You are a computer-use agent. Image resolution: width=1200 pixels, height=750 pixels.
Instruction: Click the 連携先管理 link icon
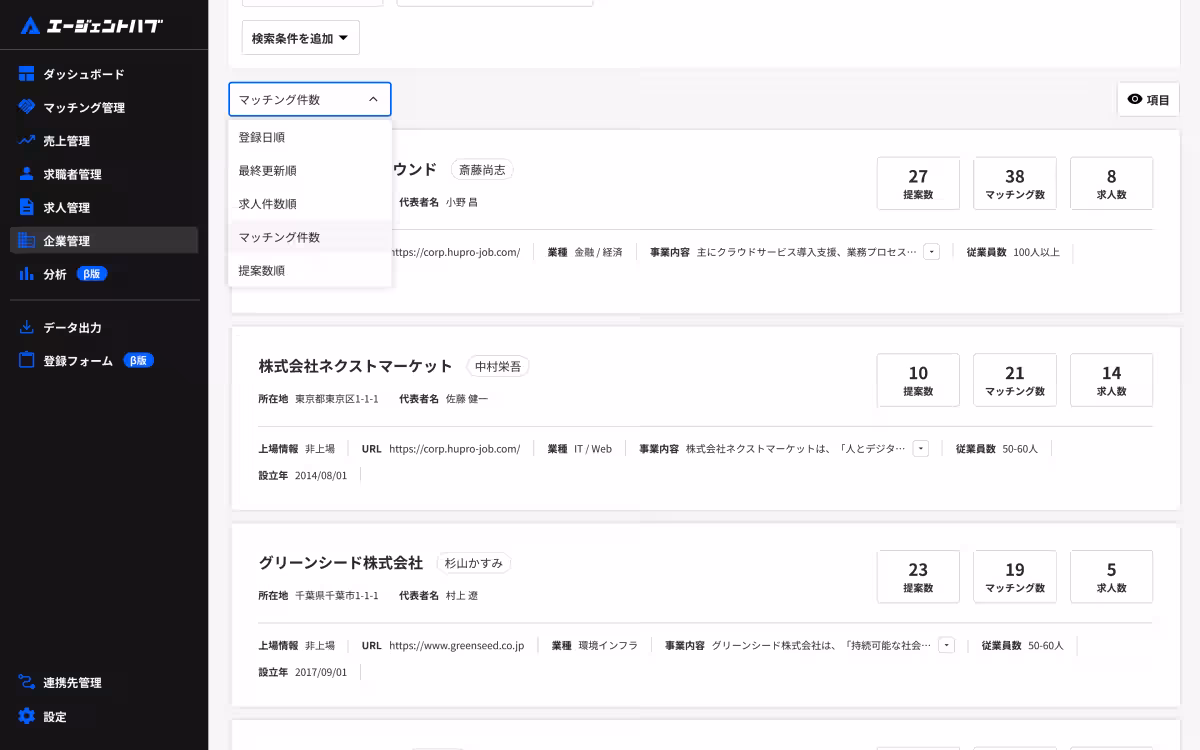[24, 682]
